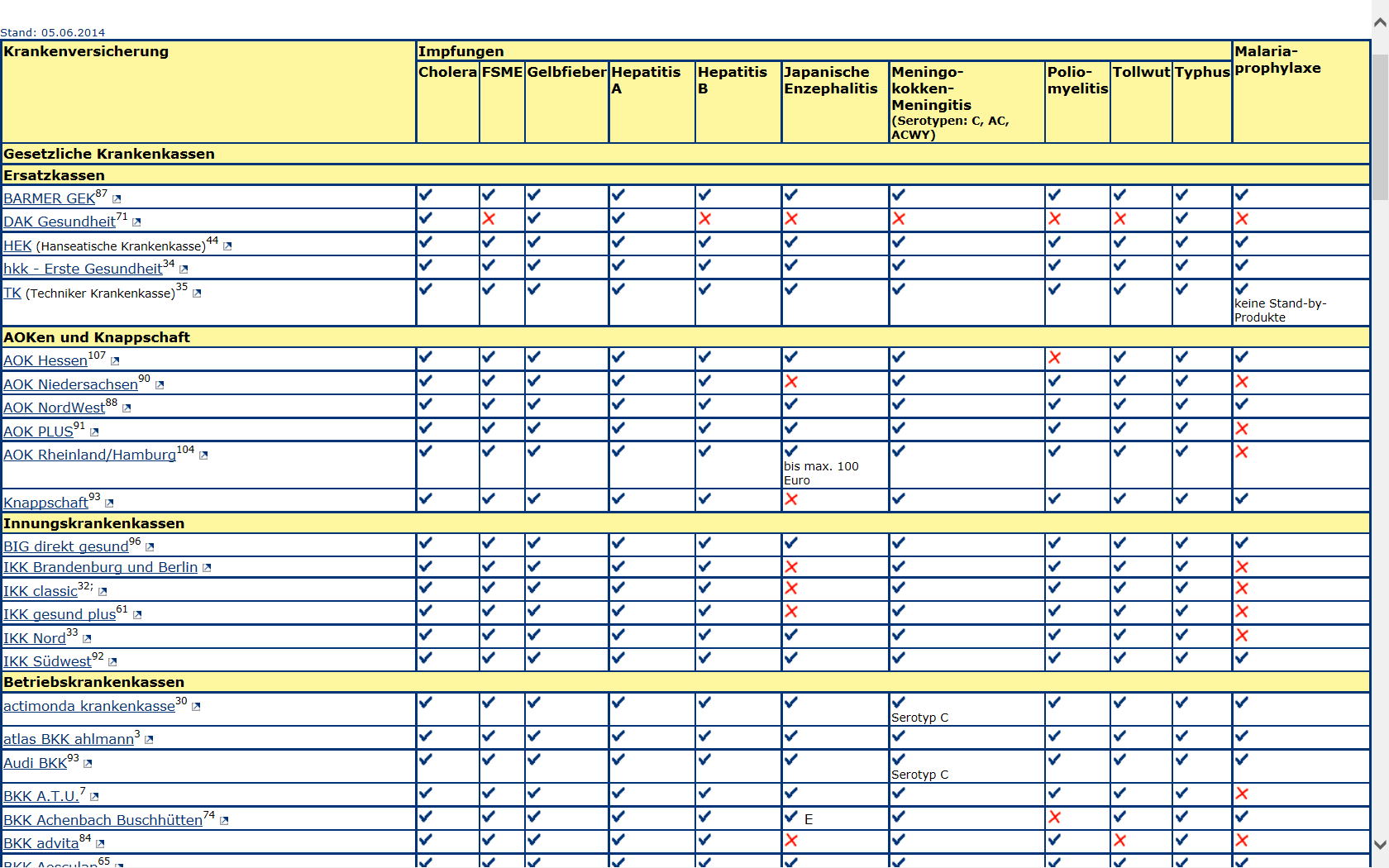The width and height of the screenshot is (1389, 868).
Task: Open the HEK Hanseatische Krankenkasse link
Action: [17, 246]
